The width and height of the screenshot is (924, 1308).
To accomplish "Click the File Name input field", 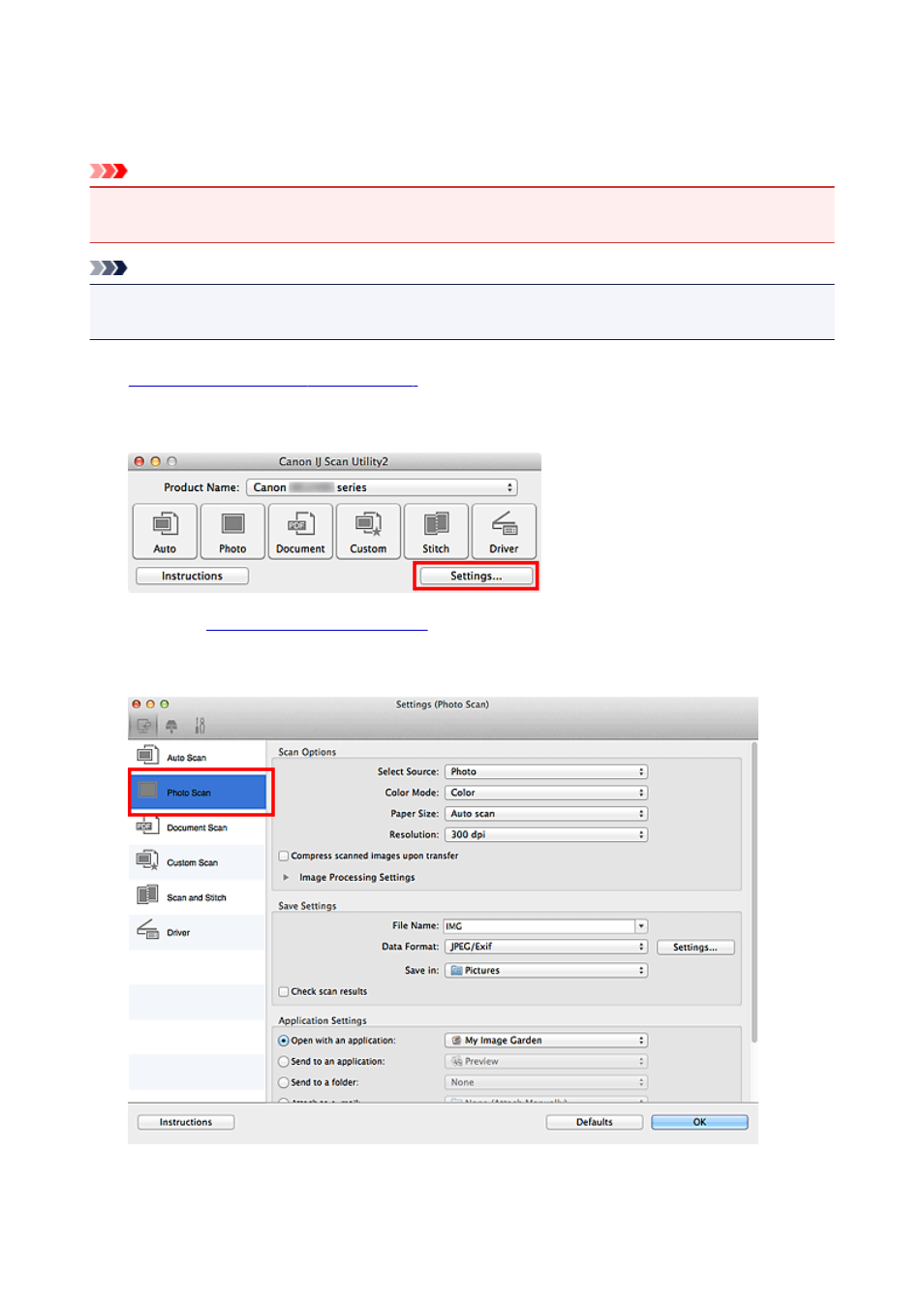I will 539,926.
